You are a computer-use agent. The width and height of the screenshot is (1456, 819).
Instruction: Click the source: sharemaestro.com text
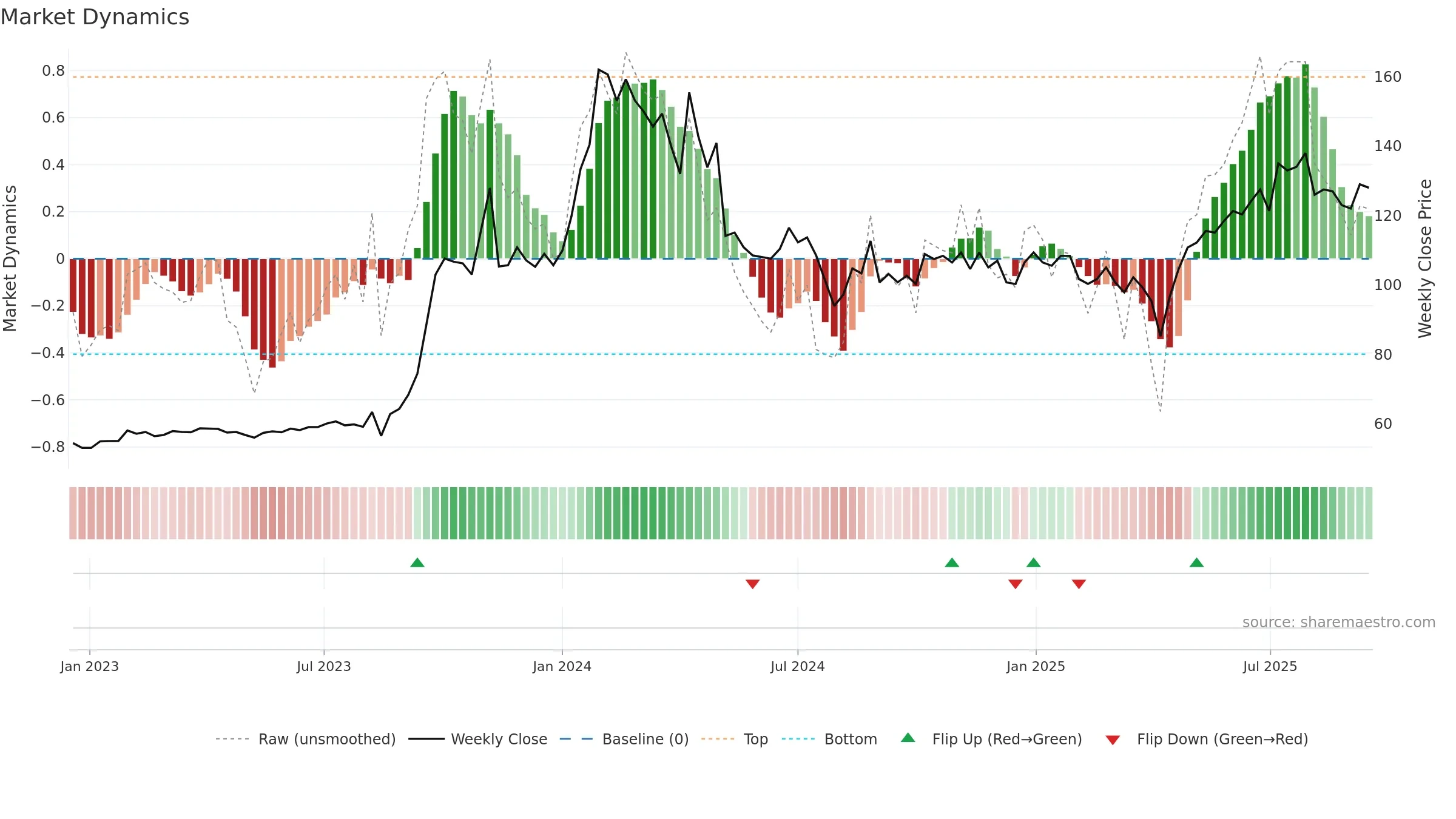point(1339,622)
